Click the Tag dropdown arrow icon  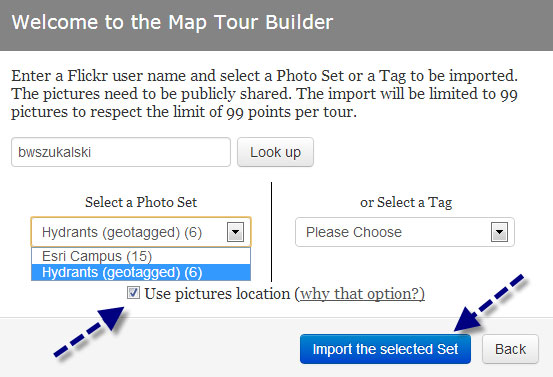coord(499,232)
